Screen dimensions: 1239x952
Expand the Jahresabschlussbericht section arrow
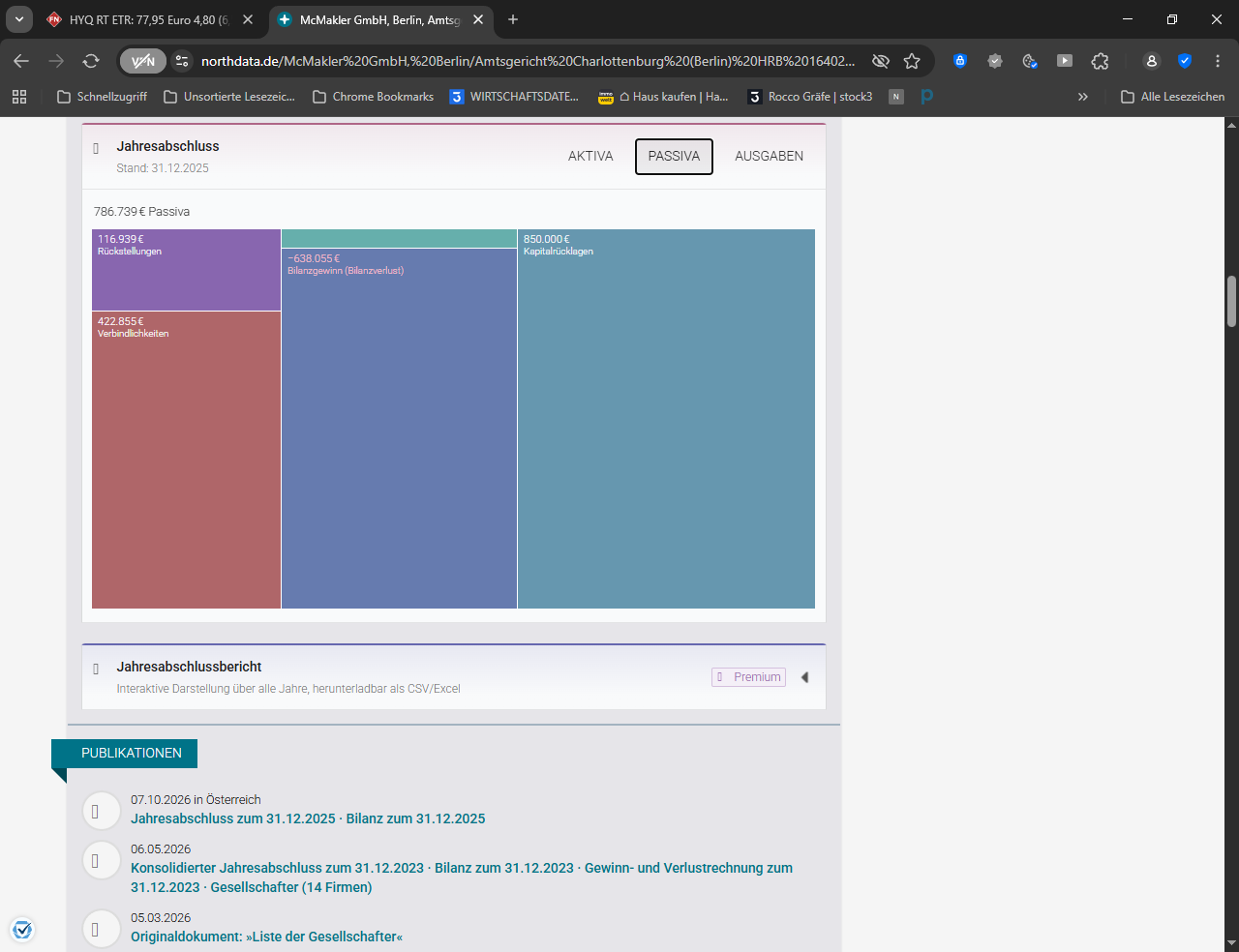click(804, 677)
